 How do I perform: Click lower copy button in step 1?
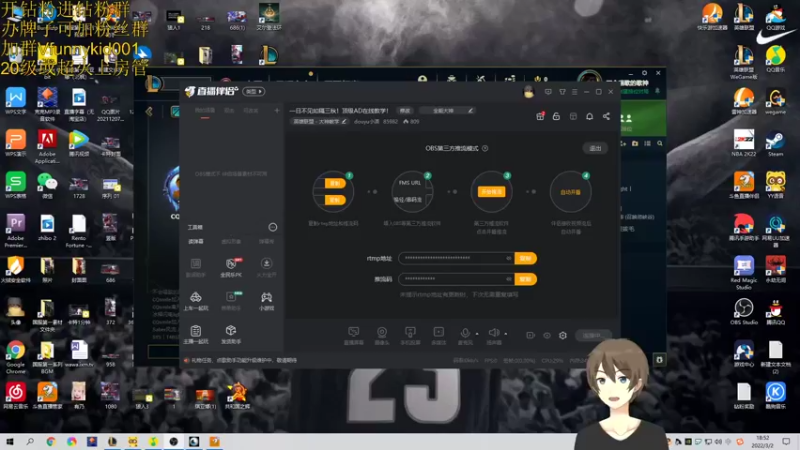tap(335, 200)
